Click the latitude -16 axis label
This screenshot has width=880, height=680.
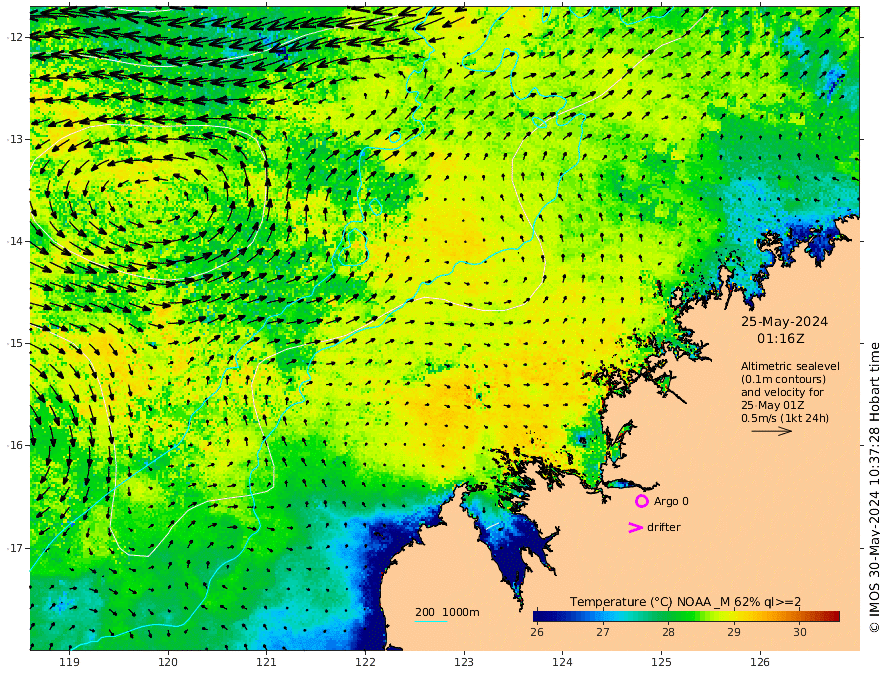pyautogui.click(x=14, y=445)
